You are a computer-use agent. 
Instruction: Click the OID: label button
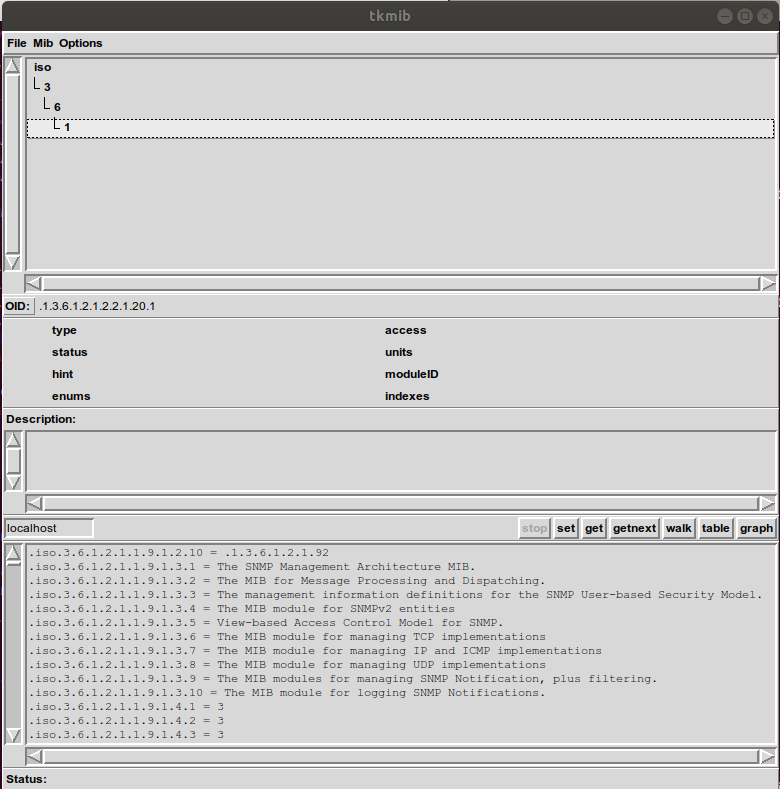[18, 306]
